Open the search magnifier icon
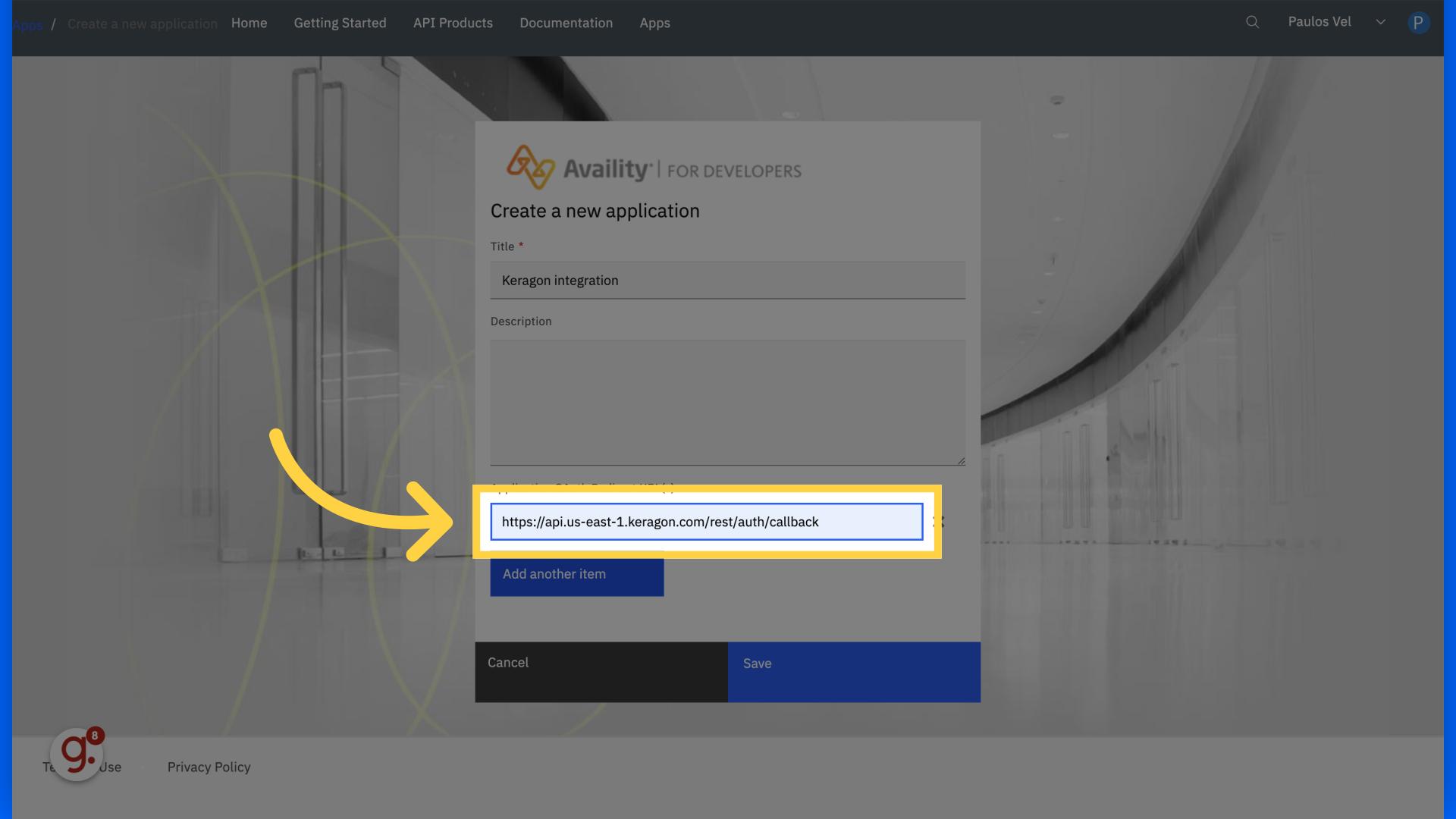This screenshot has width=1456, height=819. [x=1252, y=22]
